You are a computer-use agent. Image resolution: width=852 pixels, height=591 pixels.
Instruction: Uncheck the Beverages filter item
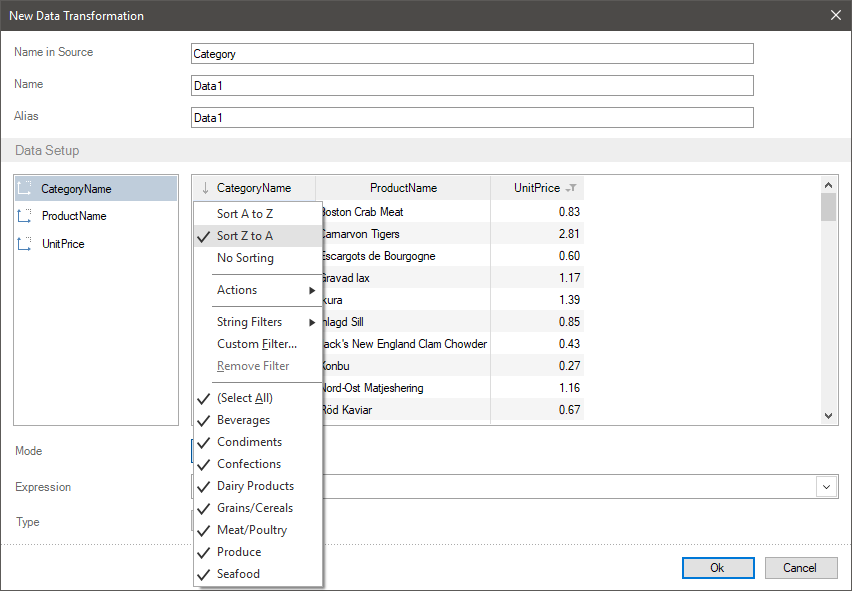pos(243,420)
